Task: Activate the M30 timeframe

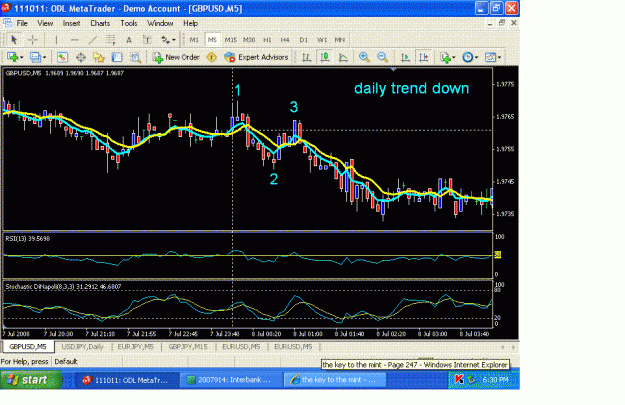Action: 249,40
